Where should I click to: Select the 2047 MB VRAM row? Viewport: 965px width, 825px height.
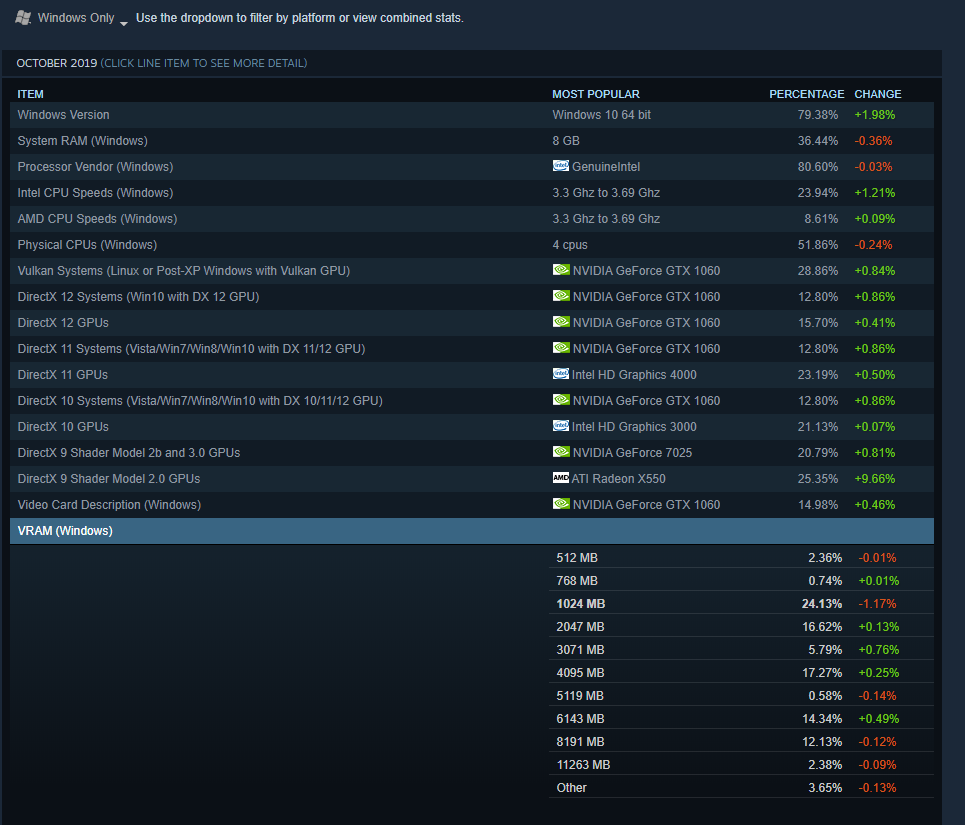742,627
